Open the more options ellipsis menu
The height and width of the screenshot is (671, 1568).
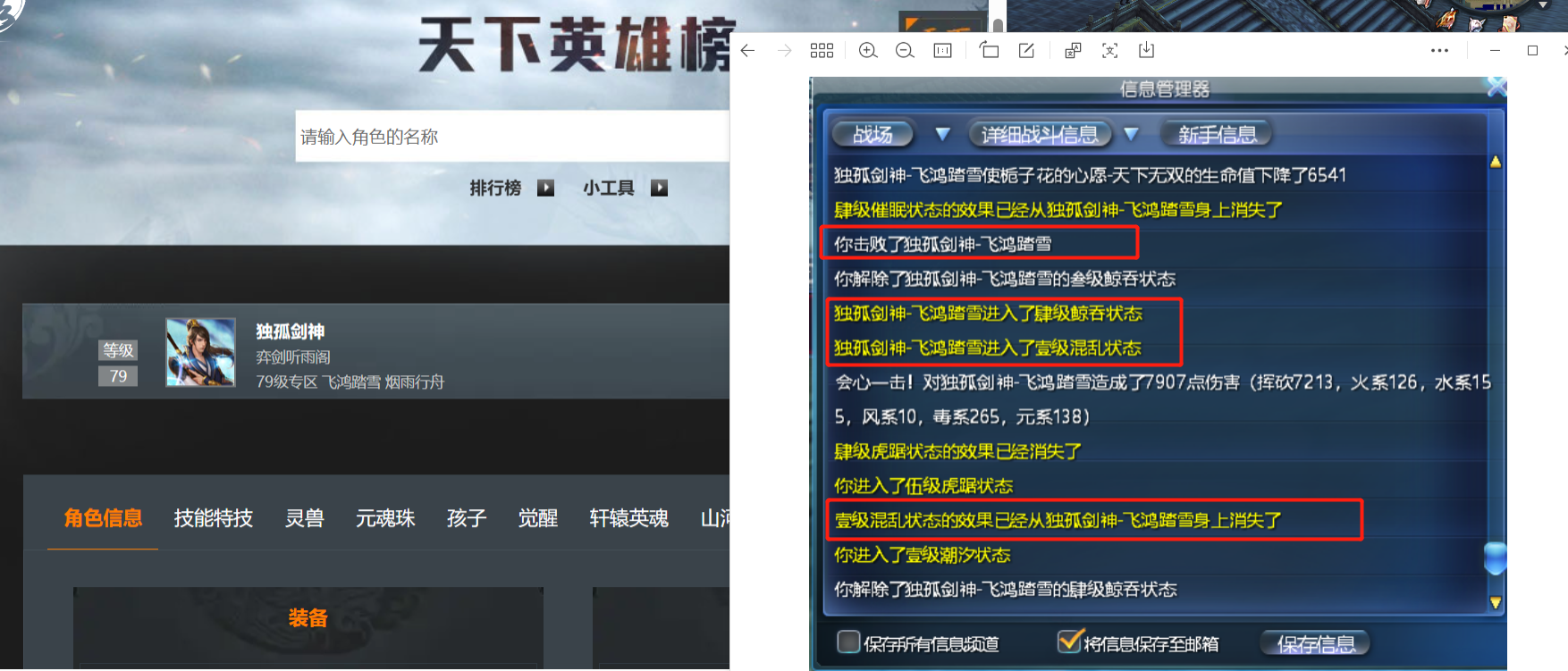pos(1439,51)
